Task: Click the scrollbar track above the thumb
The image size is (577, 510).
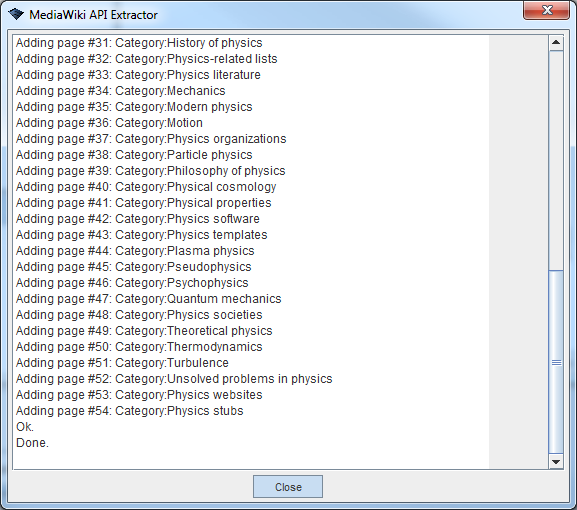Action: 556,160
